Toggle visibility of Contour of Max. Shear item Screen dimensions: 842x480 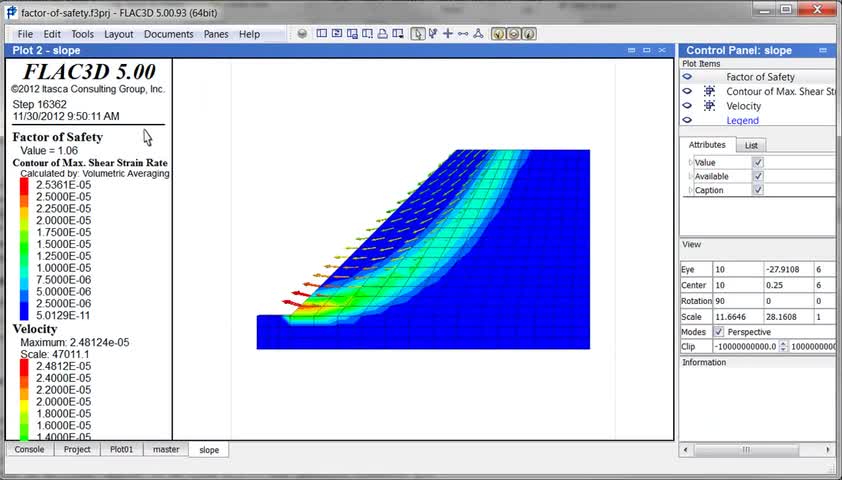click(687, 91)
